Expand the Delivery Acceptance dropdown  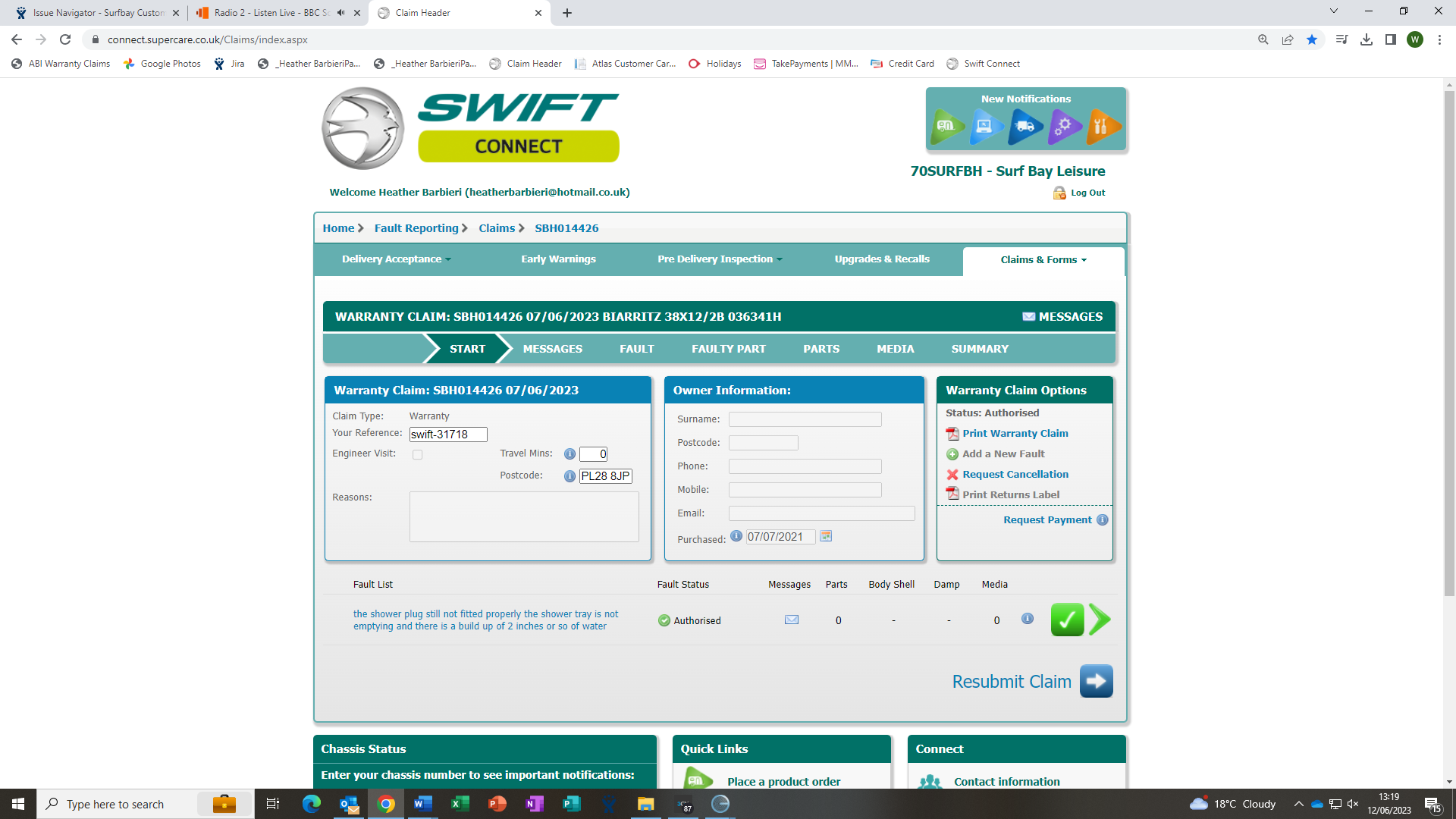(396, 259)
